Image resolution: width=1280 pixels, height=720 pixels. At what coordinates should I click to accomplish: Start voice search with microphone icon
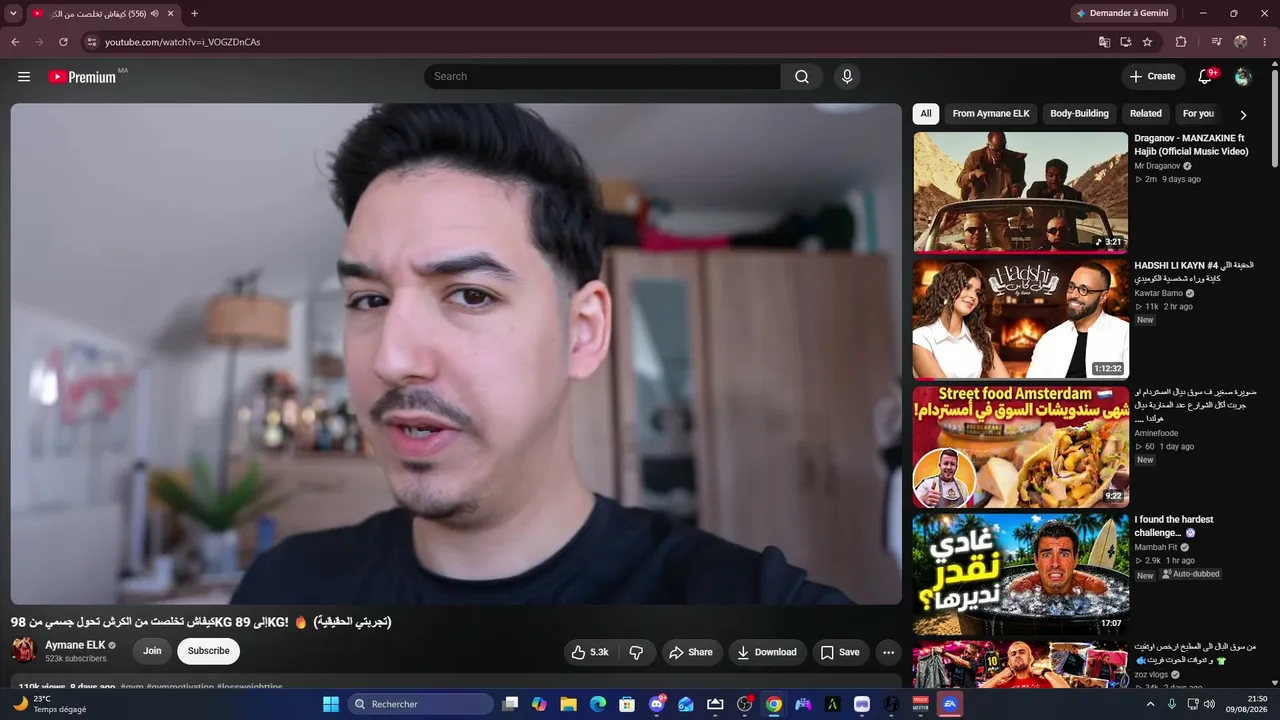[847, 77]
